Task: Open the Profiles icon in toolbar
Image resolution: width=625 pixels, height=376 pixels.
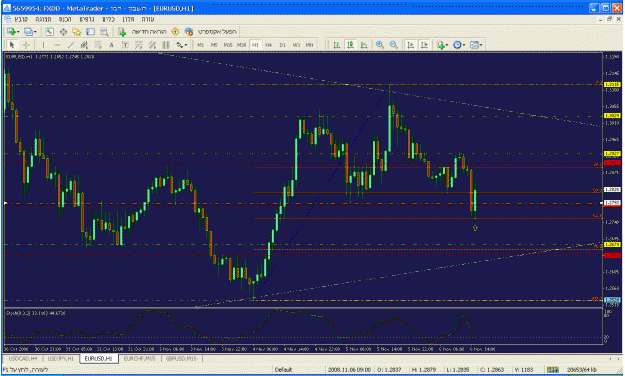Action: (28, 31)
